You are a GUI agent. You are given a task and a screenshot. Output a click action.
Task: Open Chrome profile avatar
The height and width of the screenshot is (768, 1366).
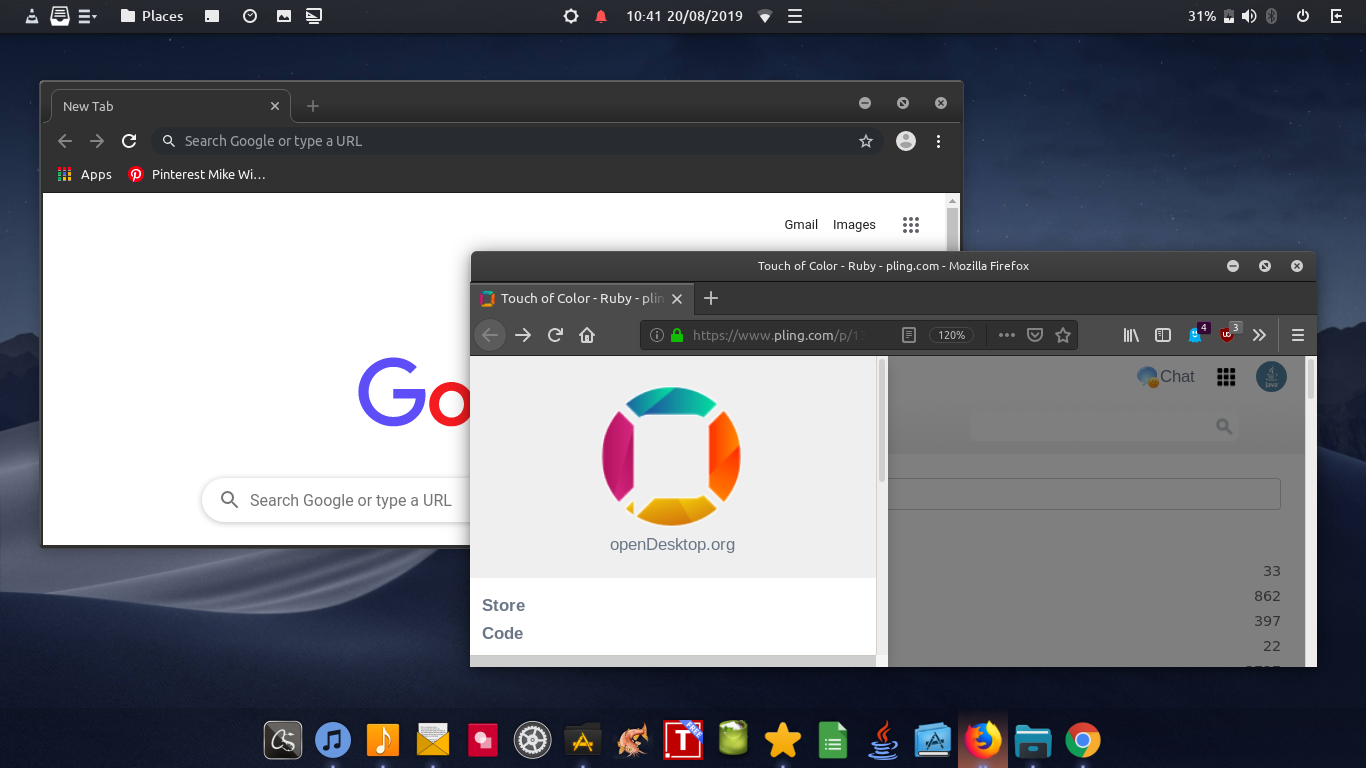point(906,141)
